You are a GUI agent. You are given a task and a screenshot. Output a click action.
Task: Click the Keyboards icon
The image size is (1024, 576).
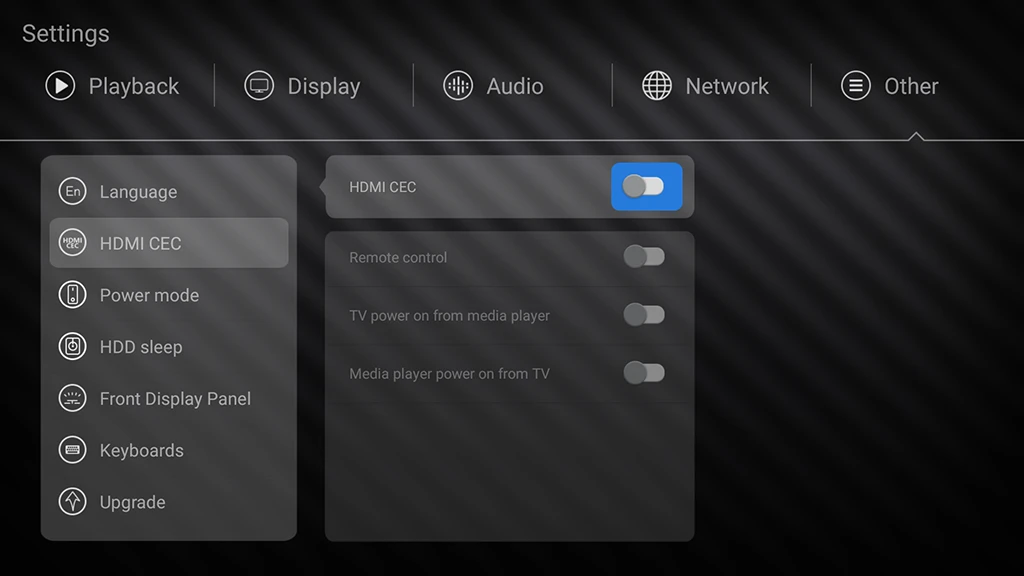pos(72,450)
